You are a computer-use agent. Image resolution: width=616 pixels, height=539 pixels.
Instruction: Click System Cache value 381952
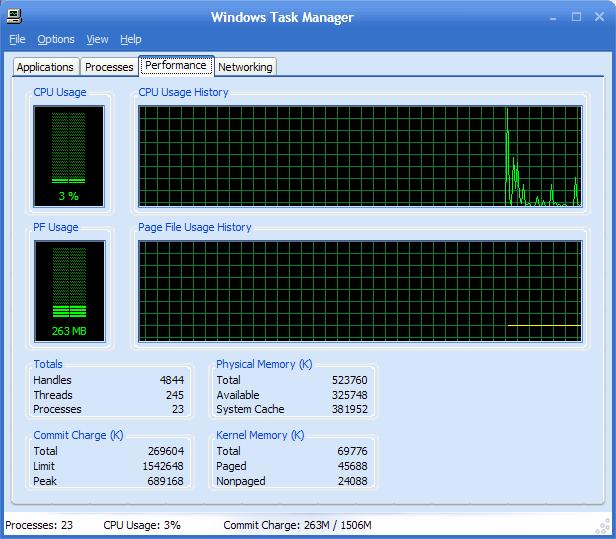[350, 409]
